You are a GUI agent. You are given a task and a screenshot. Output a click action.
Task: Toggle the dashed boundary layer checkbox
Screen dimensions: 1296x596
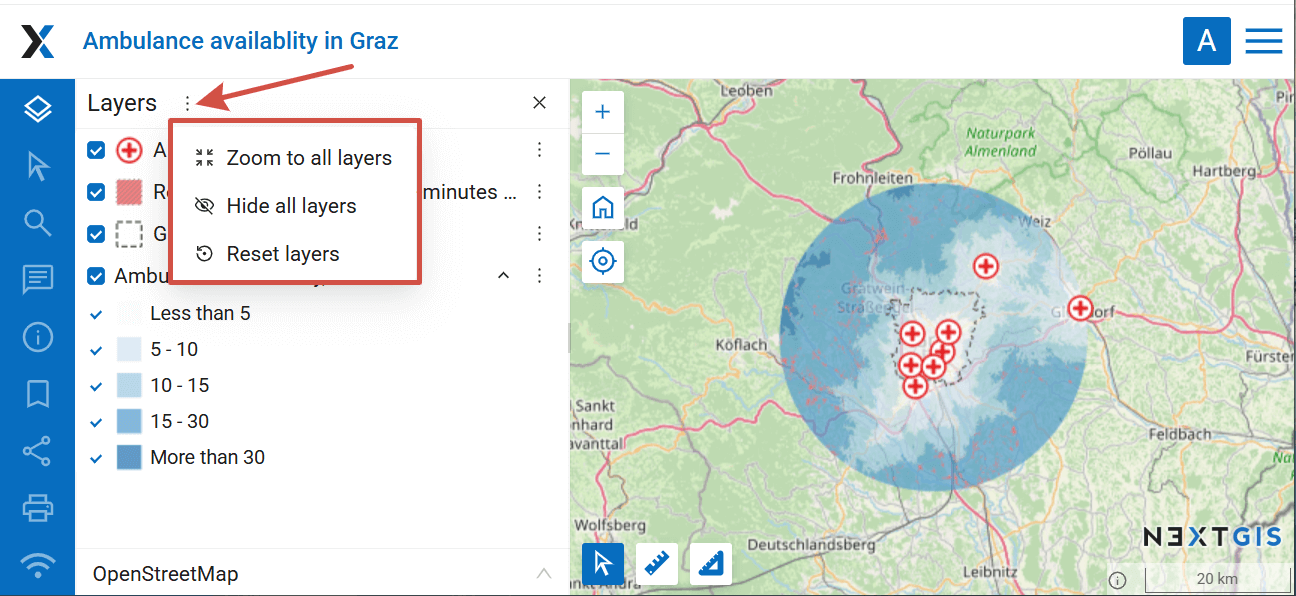coord(96,234)
